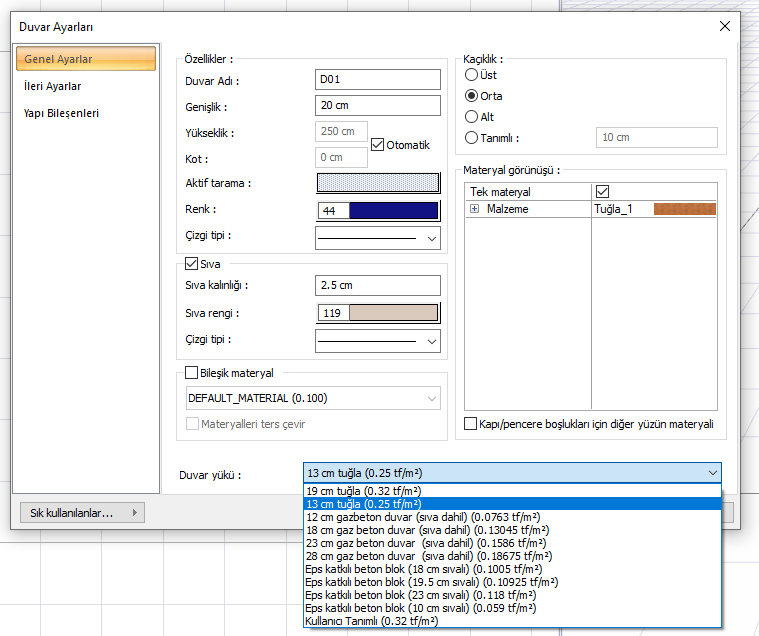
Task: Open the Sıva Çizgi tipi dropdown
Action: click(x=378, y=341)
